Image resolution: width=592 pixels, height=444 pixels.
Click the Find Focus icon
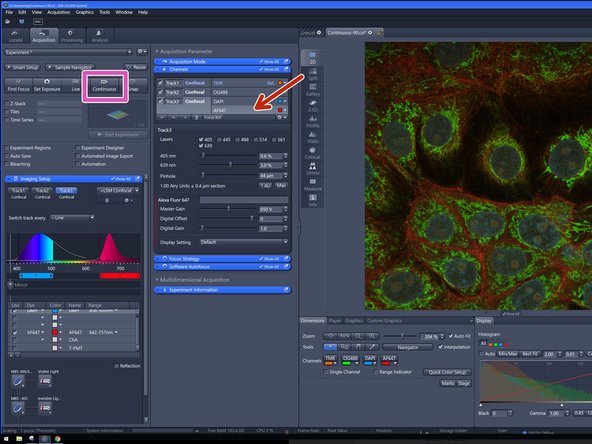click(18, 85)
